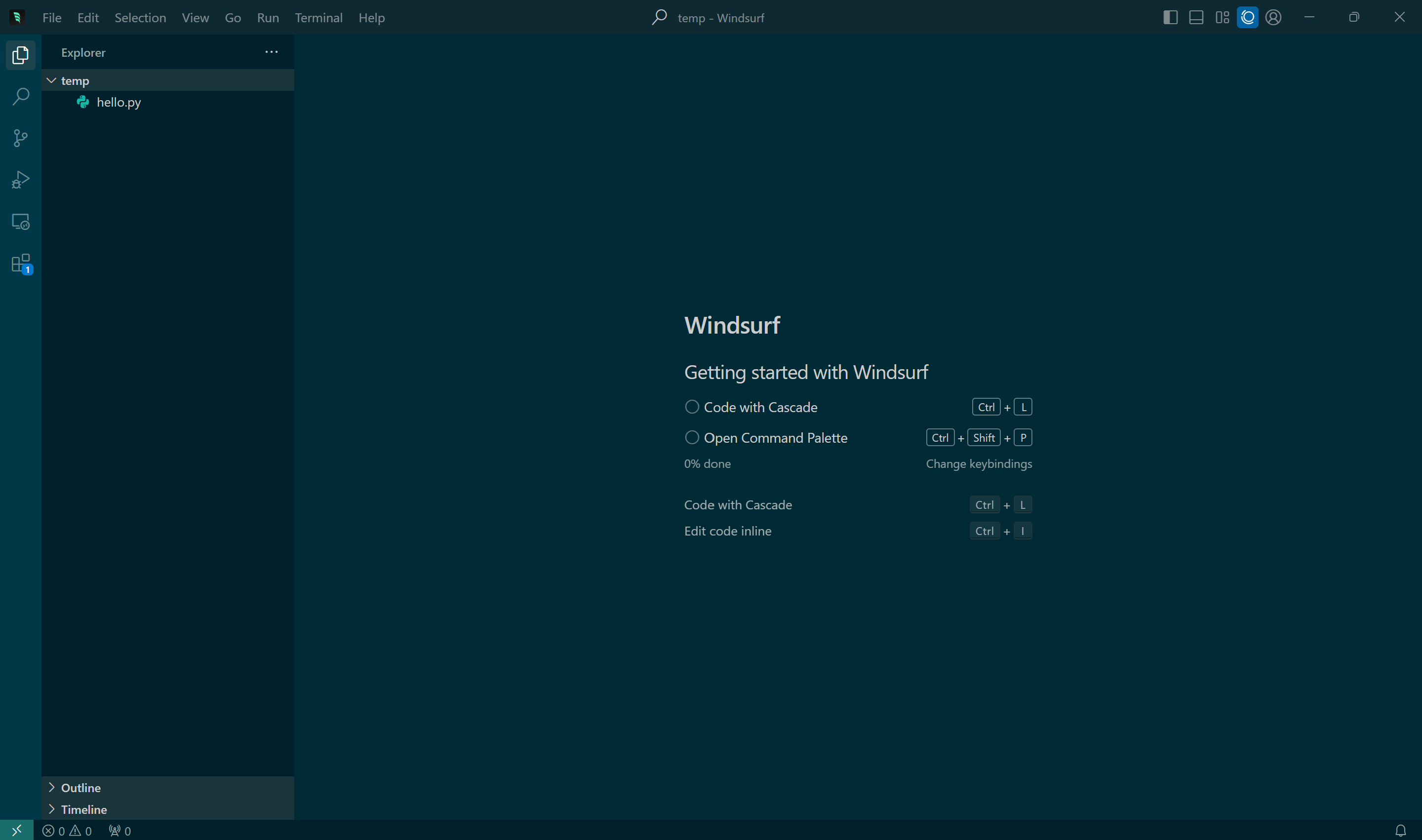Image resolution: width=1422 pixels, height=840 pixels.
Task: Expand the Outline section
Action: 167,787
